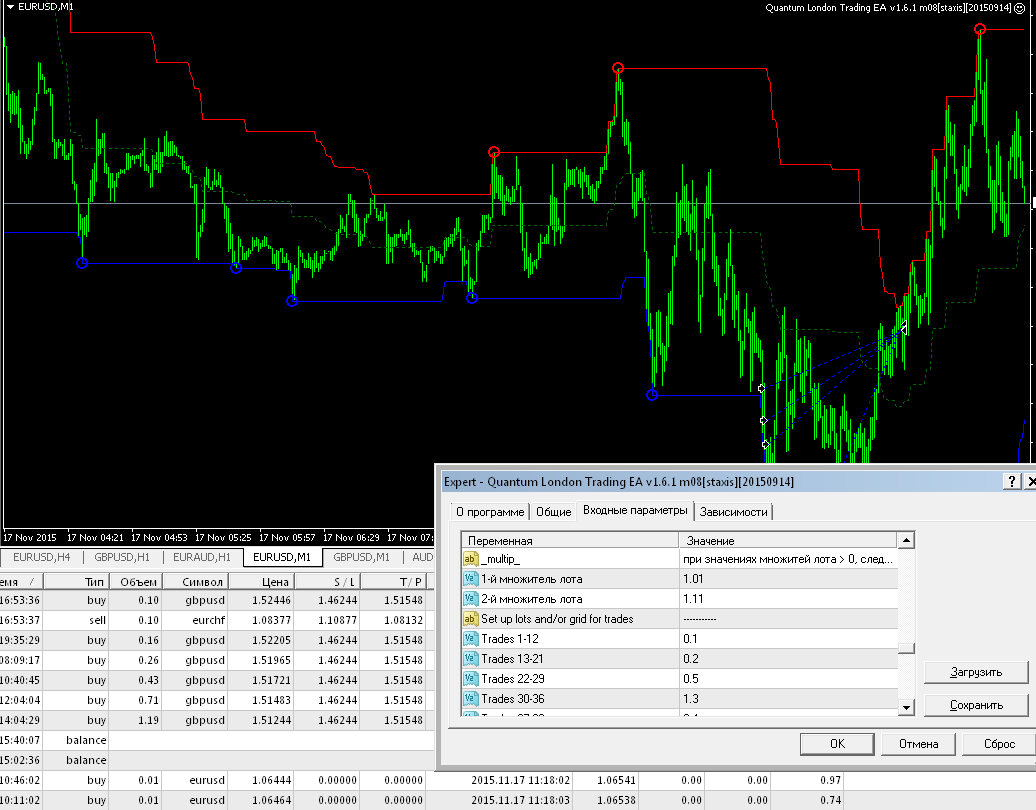Click icon beside 2-й множитель лота
The image size is (1036, 810).
click(x=470, y=599)
